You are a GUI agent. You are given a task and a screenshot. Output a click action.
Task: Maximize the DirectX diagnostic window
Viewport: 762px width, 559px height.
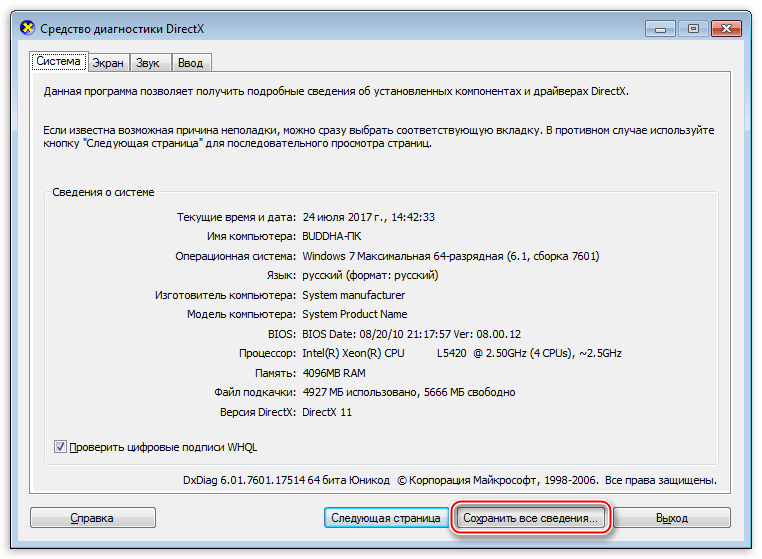(x=693, y=29)
